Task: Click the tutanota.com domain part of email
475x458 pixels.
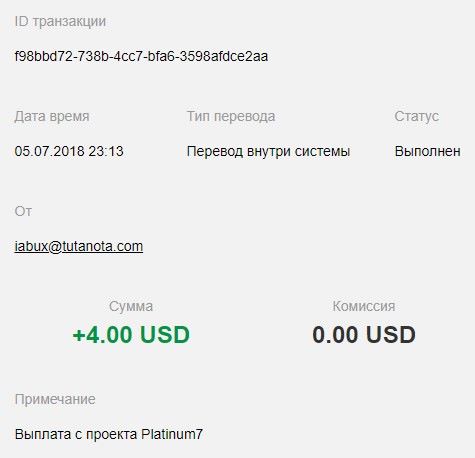Action: tap(103, 247)
